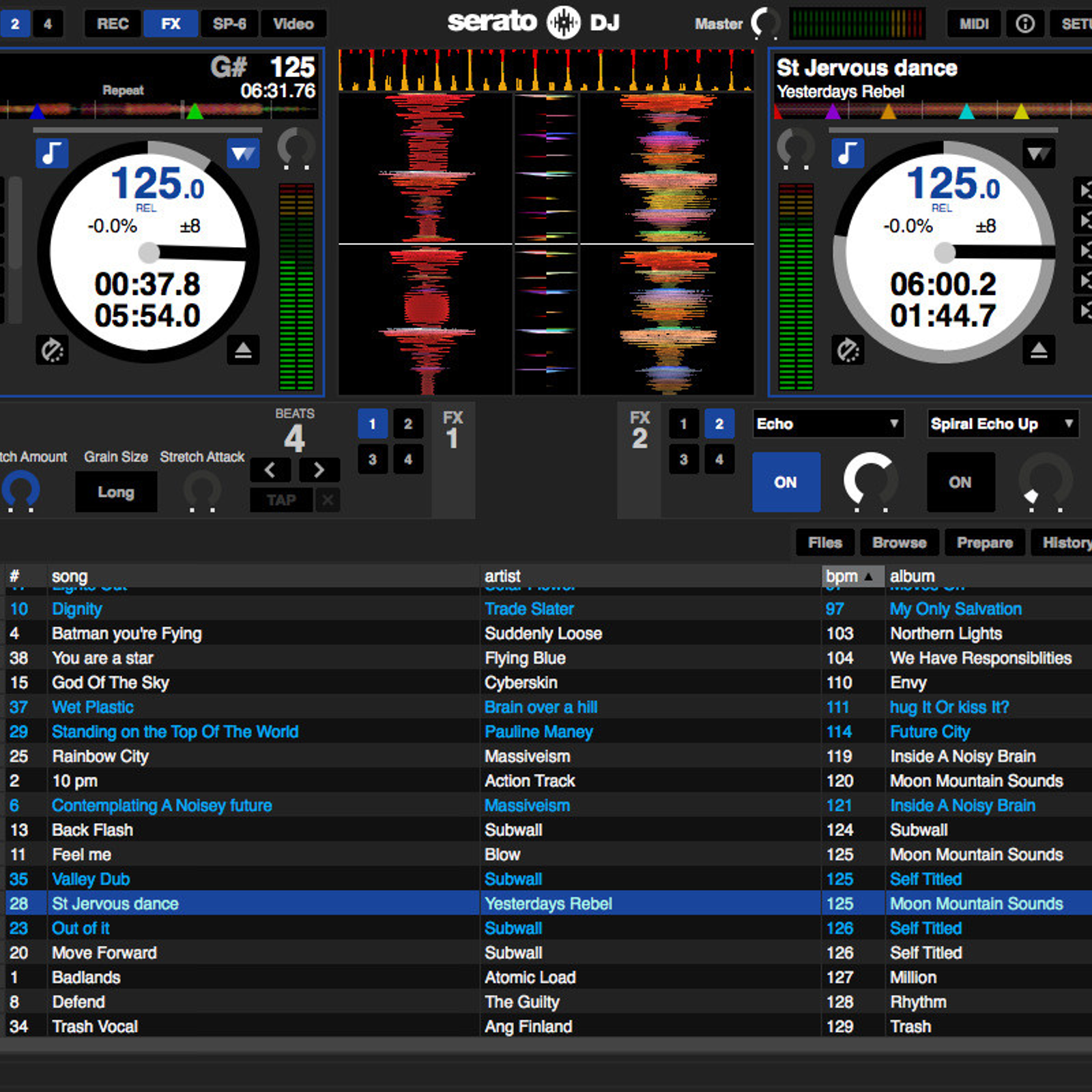The image size is (1092, 1092).
Task: Open the SP-6 sampler panel
Action: (x=229, y=24)
